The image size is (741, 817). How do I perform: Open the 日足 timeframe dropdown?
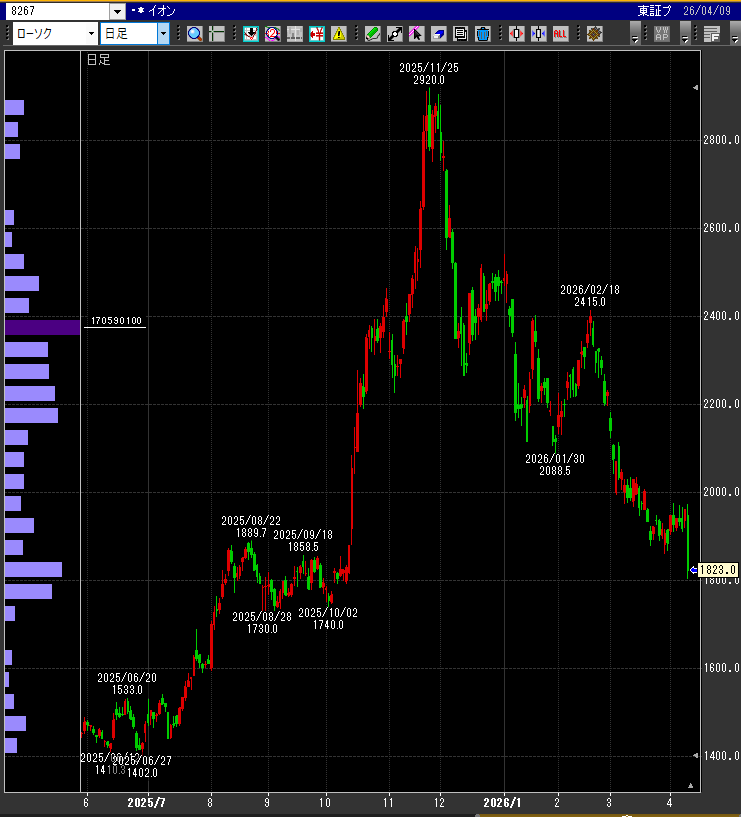point(163,34)
